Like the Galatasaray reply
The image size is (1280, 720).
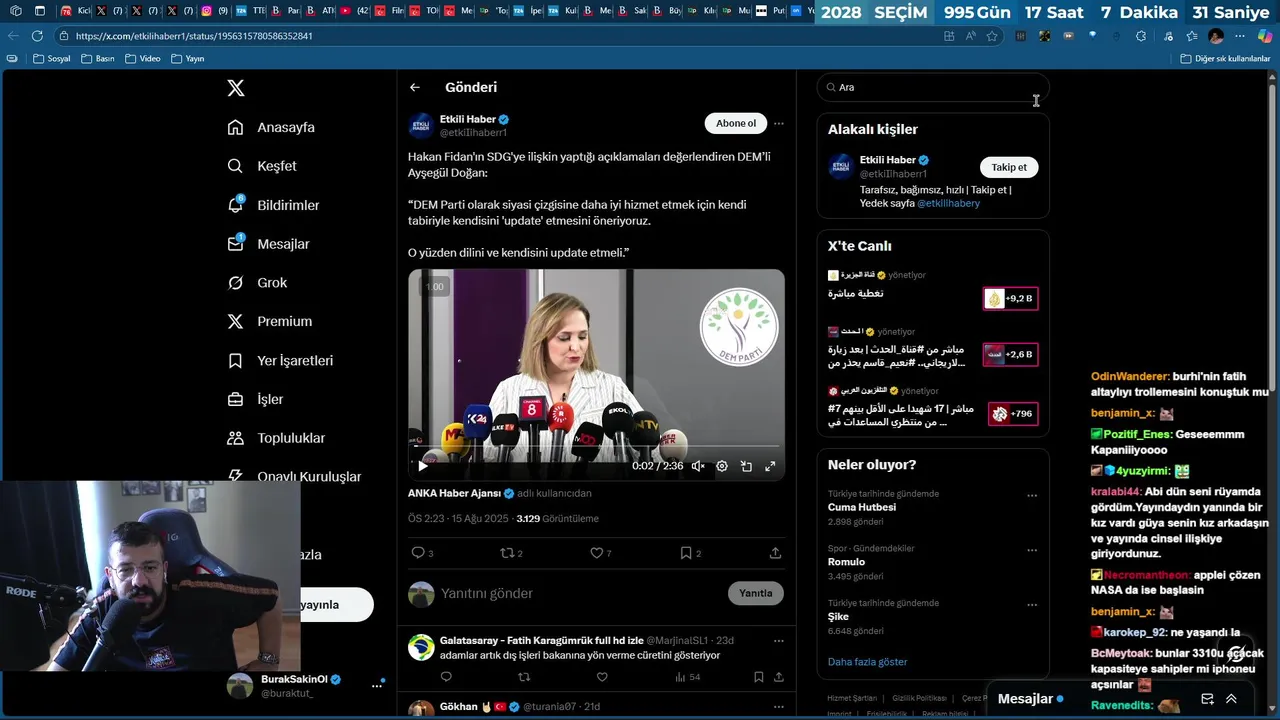click(x=602, y=677)
